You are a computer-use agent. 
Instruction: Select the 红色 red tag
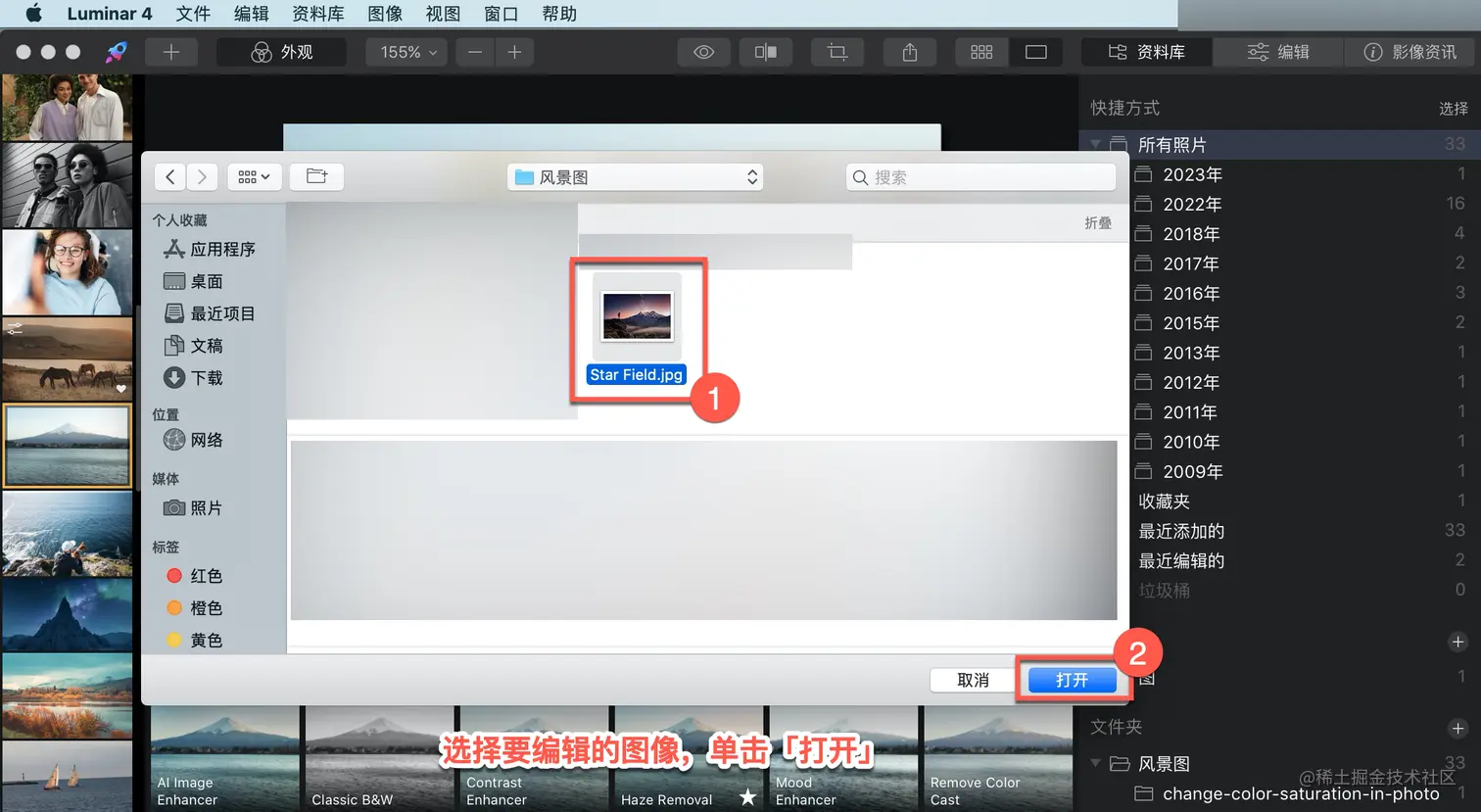pos(196,576)
